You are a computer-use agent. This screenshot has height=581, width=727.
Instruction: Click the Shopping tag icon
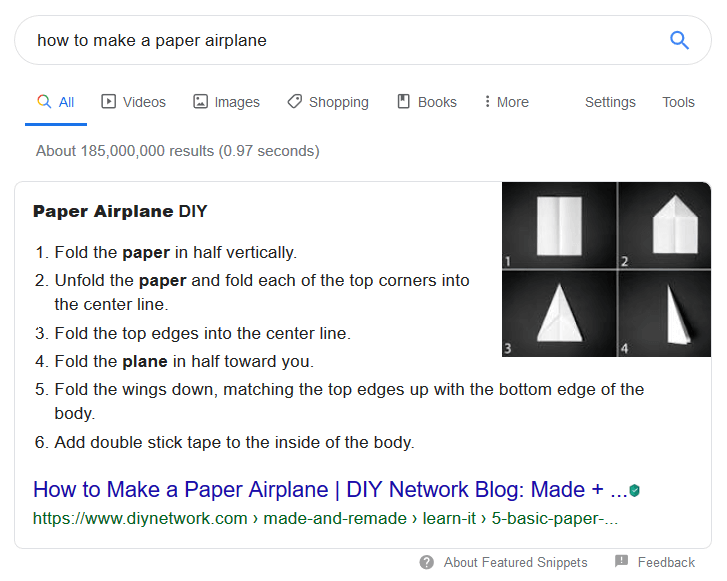coord(294,102)
